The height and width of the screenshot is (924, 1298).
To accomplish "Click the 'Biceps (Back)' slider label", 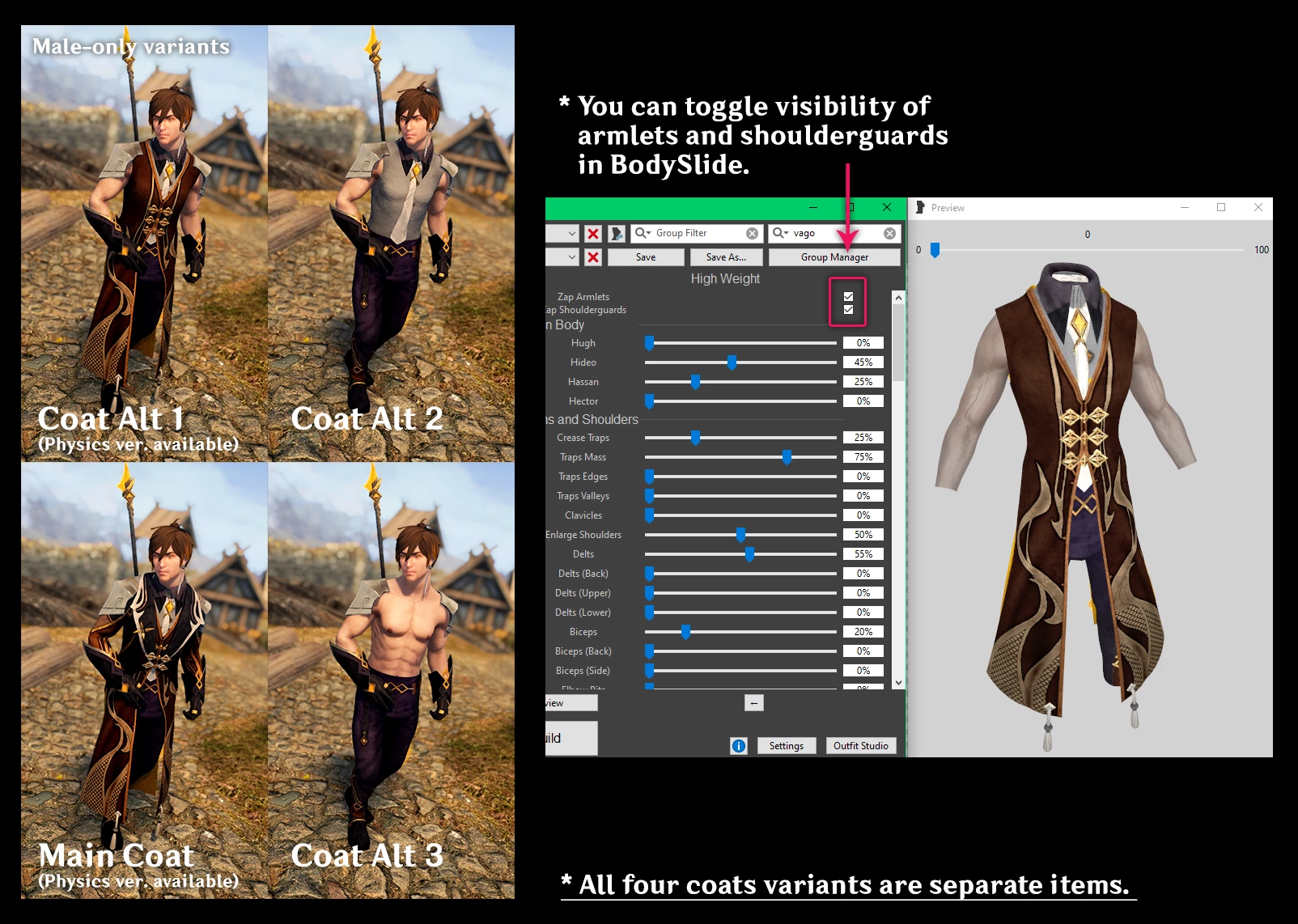I will click(x=583, y=651).
